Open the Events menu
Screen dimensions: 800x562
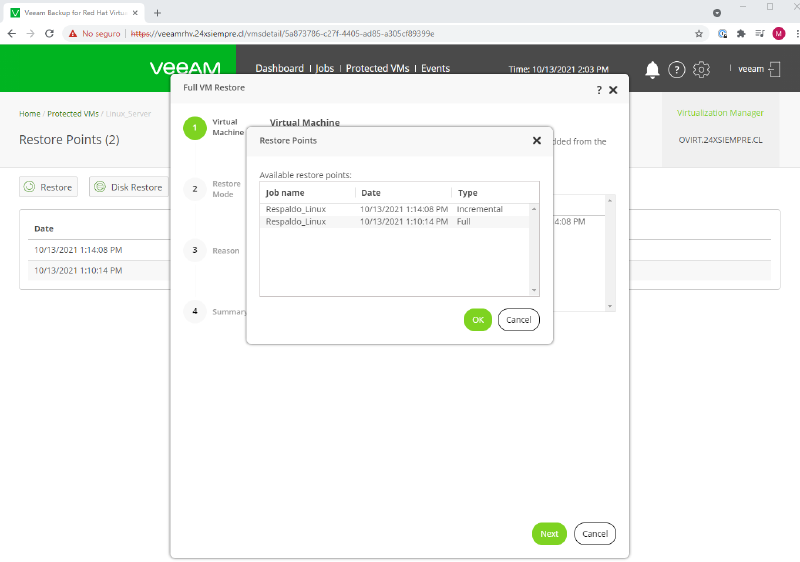point(435,68)
